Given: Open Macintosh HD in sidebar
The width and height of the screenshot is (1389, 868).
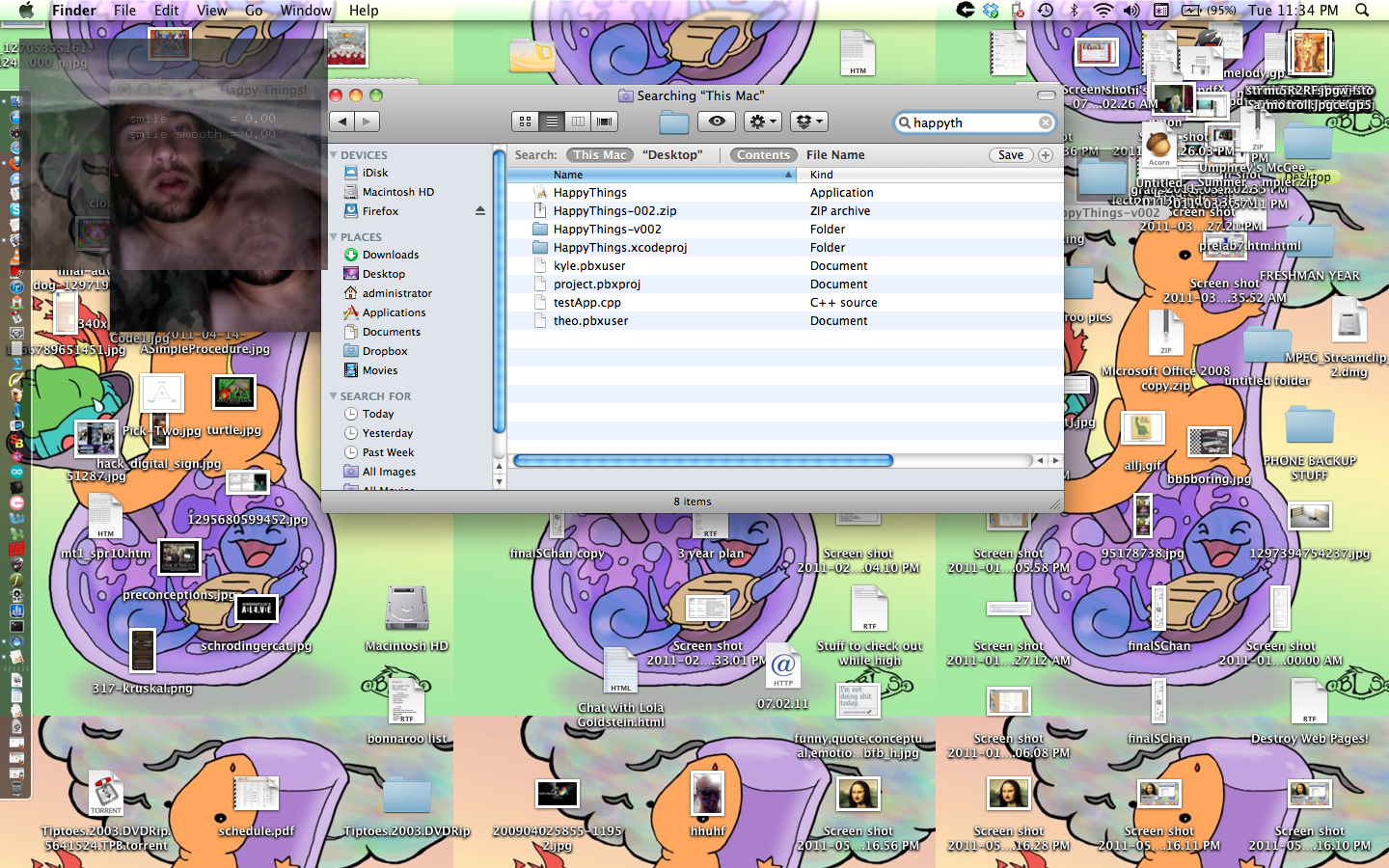Looking at the screenshot, I should coord(397,192).
